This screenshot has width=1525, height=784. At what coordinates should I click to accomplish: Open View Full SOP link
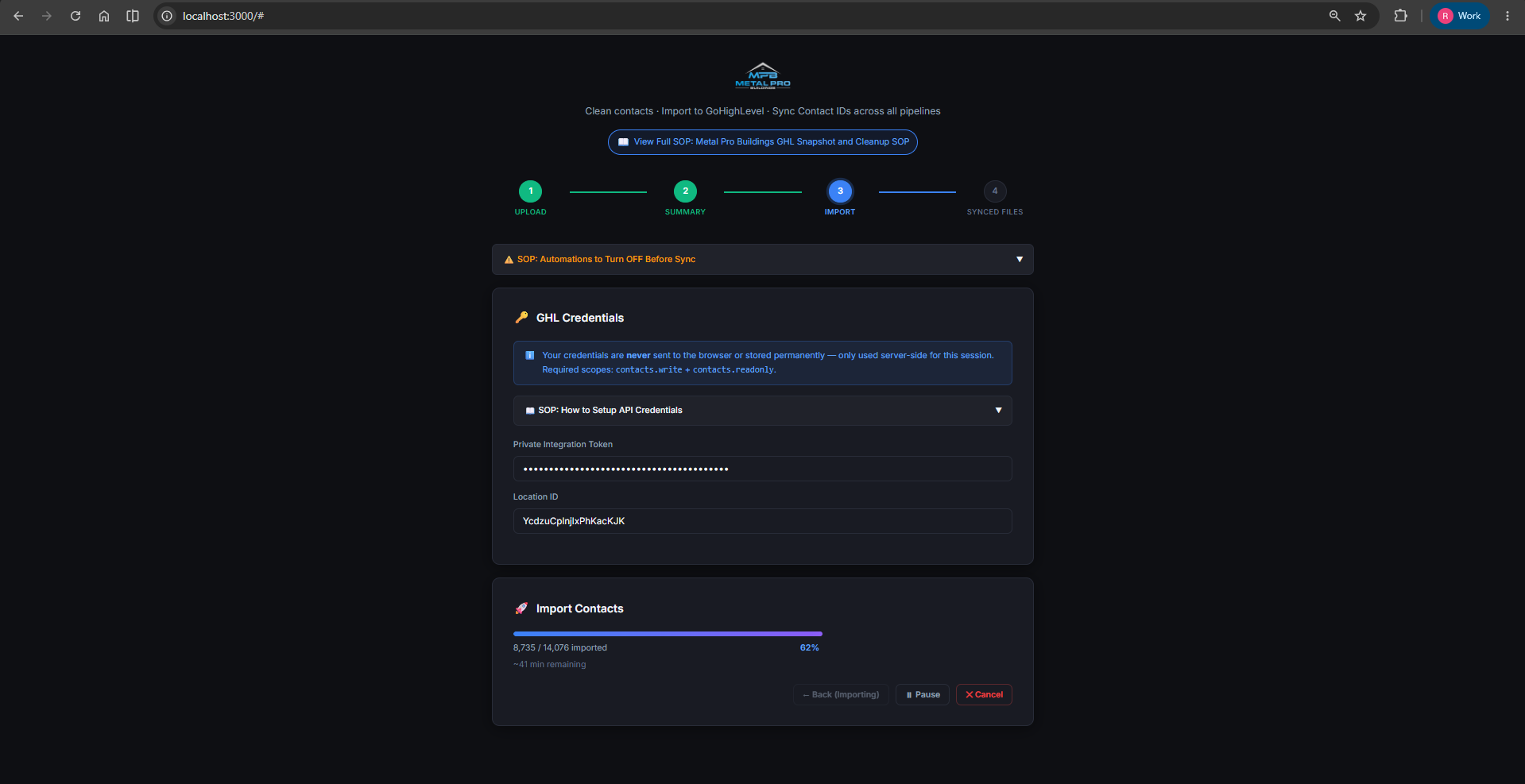coord(763,142)
